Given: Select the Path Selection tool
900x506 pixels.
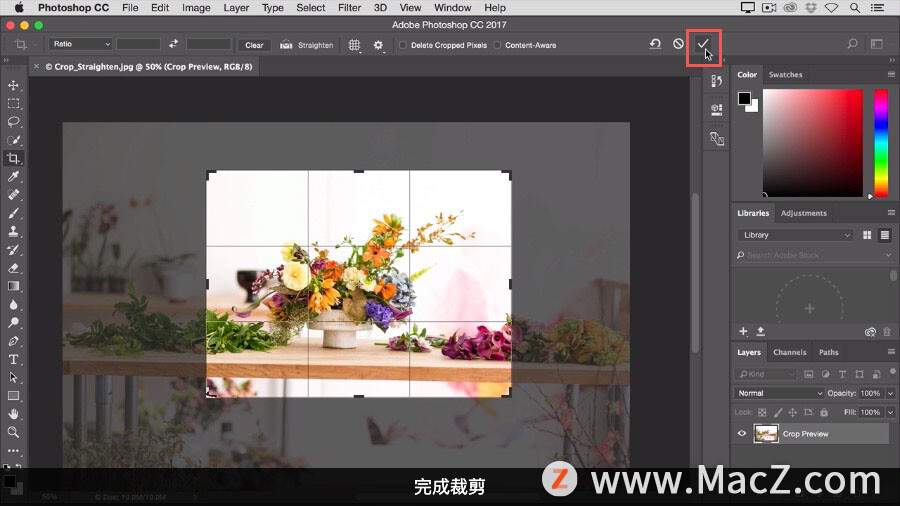Looking at the screenshot, I should click(13, 377).
